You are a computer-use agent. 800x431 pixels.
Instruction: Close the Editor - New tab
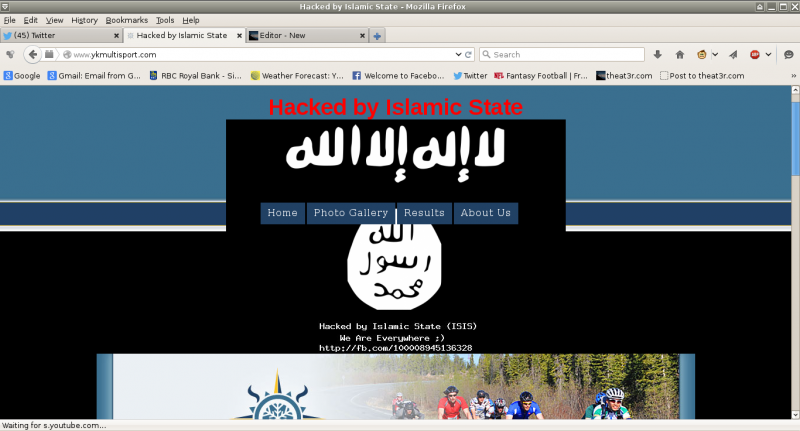362,36
